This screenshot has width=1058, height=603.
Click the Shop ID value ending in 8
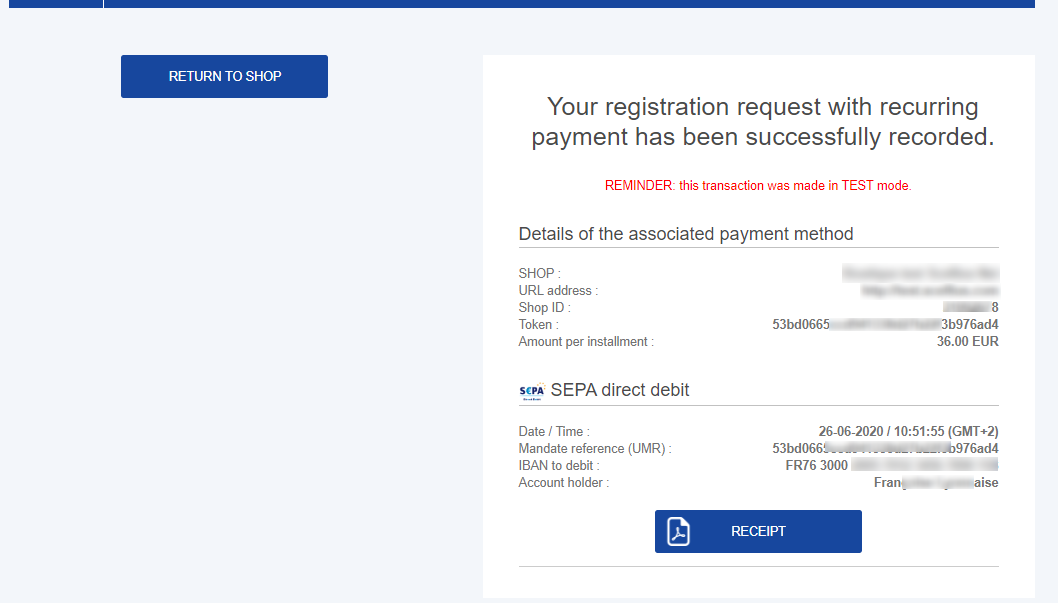[970, 308]
